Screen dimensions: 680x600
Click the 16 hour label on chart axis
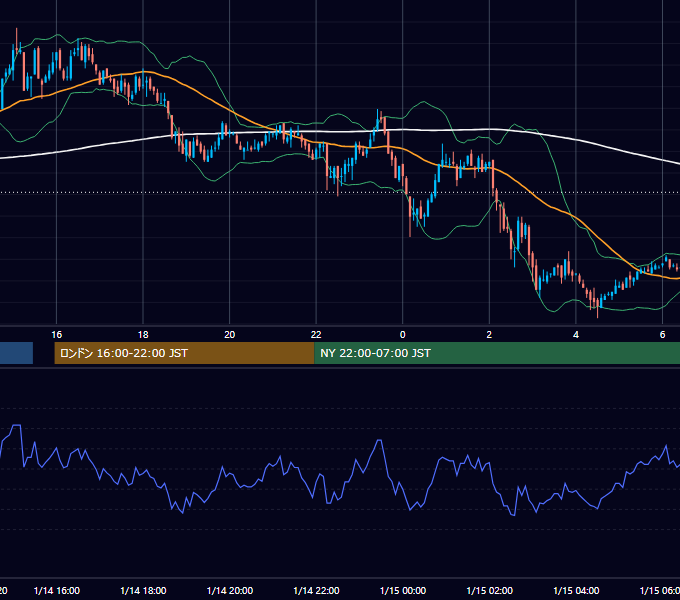tap(56, 335)
